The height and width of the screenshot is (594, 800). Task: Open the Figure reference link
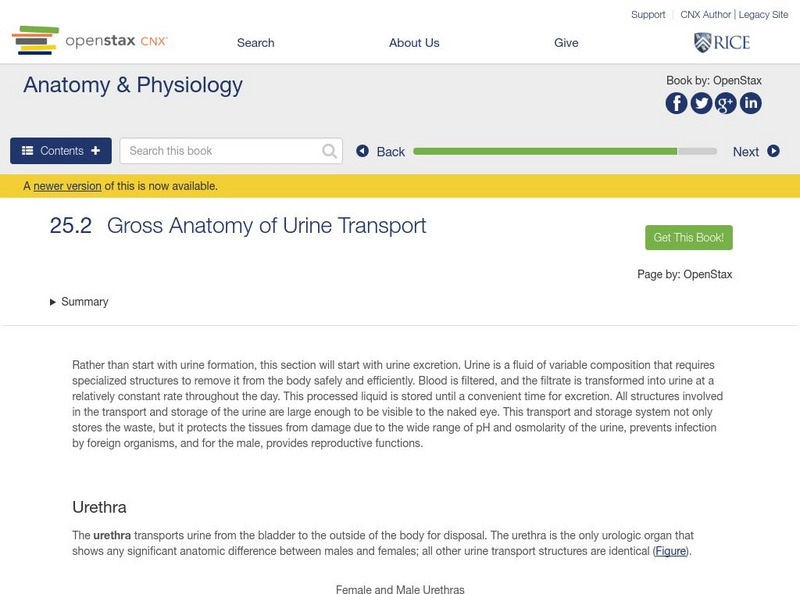click(670, 551)
